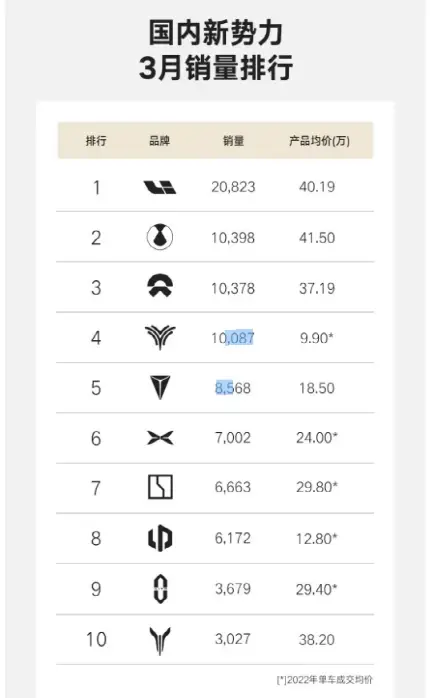Click the AITO logo in rank 9

click(160, 589)
